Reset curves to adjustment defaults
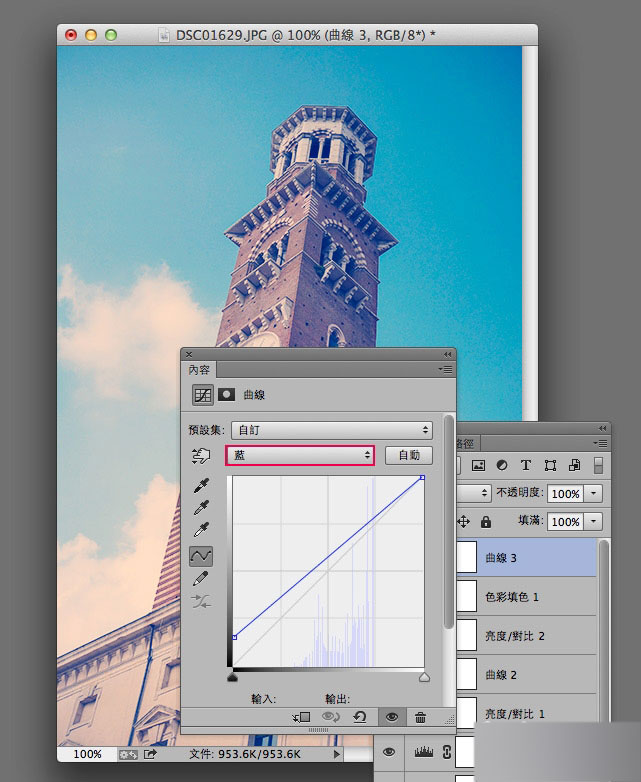The height and width of the screenshot is (782, 641). pyautogui.click(x=359, y=717)
